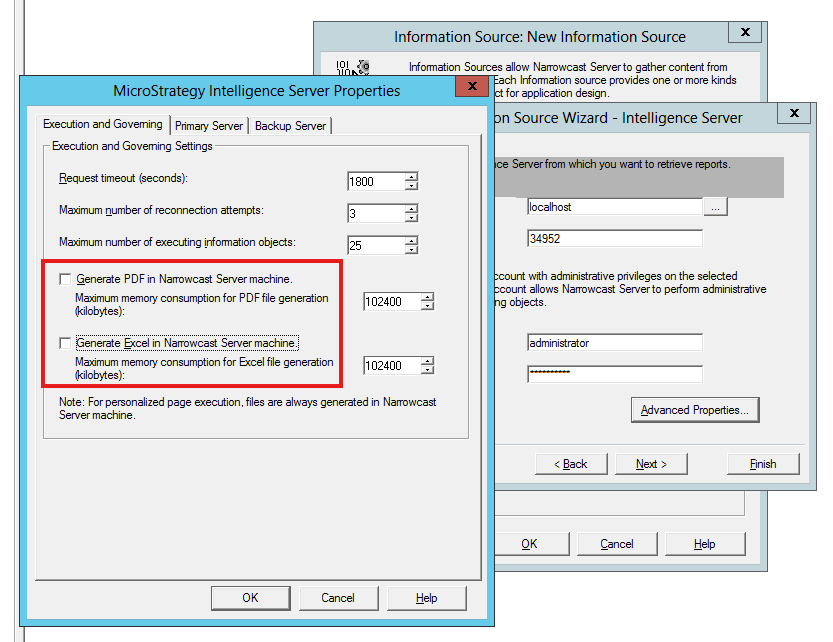Open Advanced Properties in the wizard
833x642 pixels.
coord(695,410)
